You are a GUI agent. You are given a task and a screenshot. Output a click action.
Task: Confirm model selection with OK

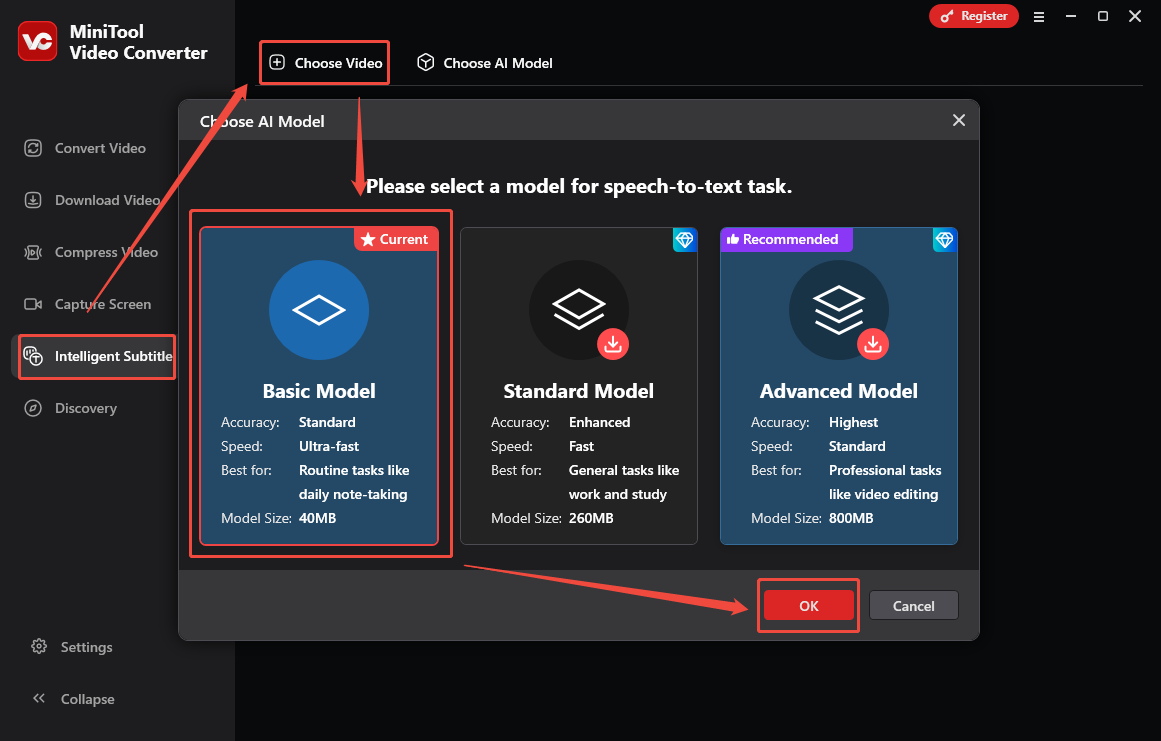coord(808,605)
